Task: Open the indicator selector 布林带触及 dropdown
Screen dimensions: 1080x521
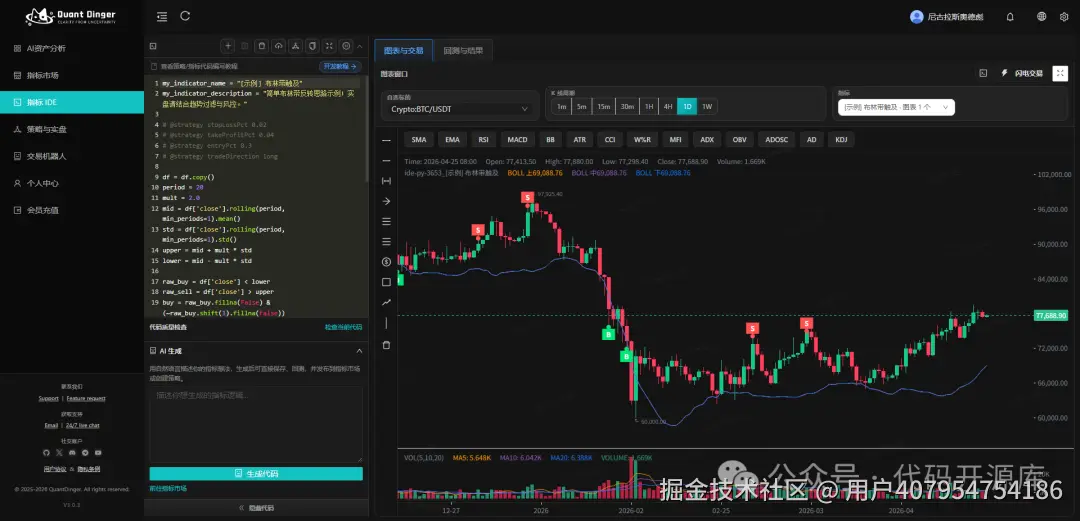Action: pyautogui.click(x=896, y=107)
